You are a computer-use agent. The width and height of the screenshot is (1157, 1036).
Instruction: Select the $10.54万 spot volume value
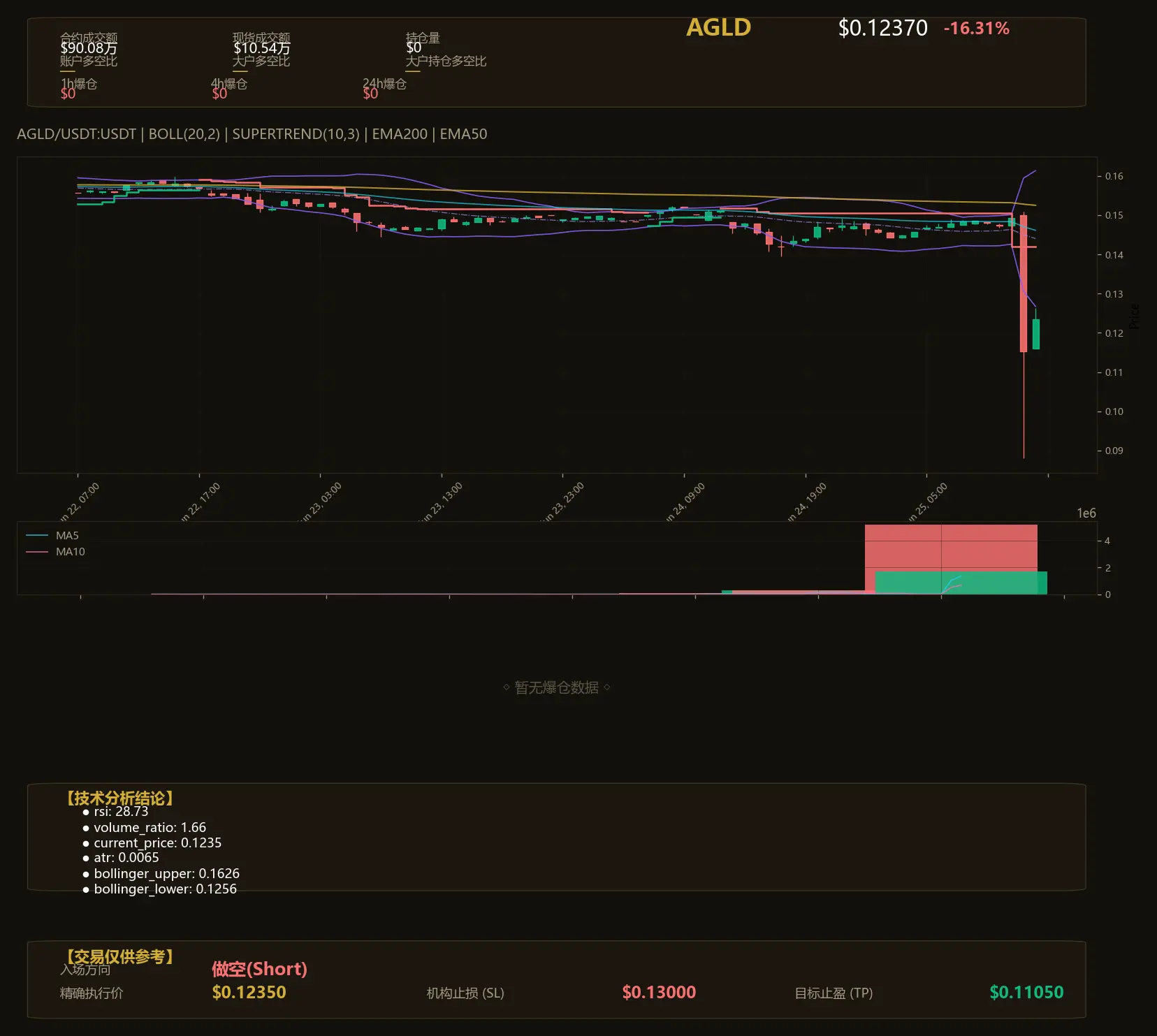pos(261,48)
